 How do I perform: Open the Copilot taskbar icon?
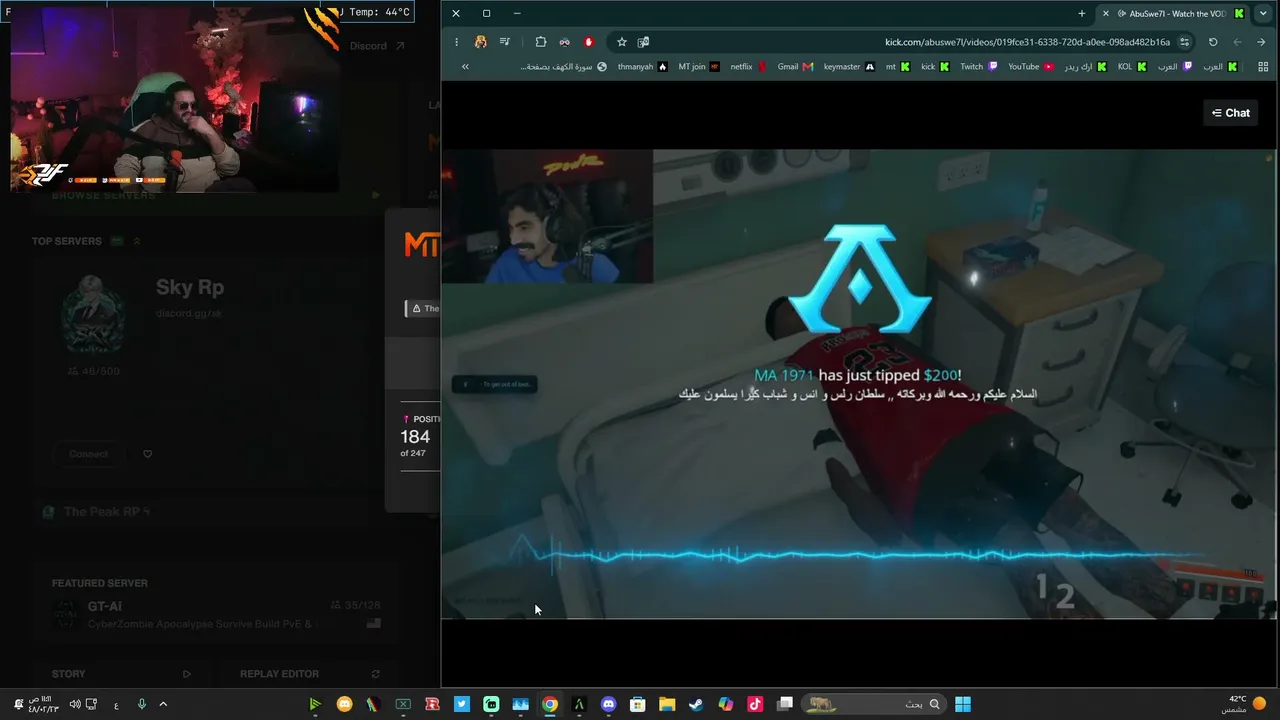click(x=726, y=704)
